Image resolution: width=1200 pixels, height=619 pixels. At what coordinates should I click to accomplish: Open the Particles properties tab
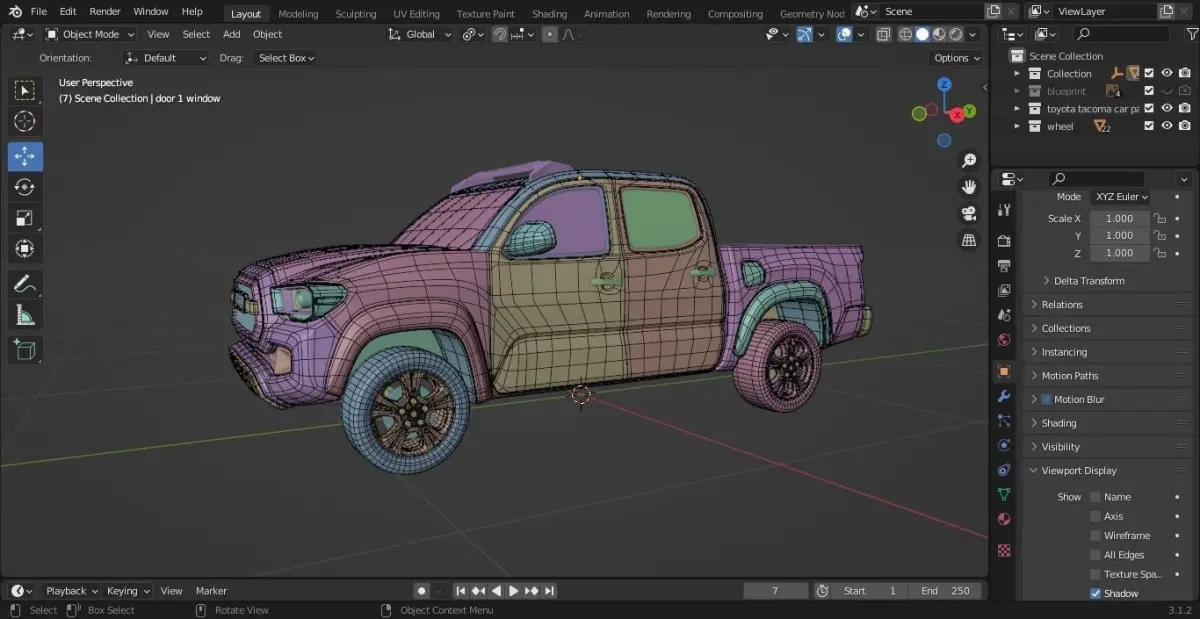1004,421
